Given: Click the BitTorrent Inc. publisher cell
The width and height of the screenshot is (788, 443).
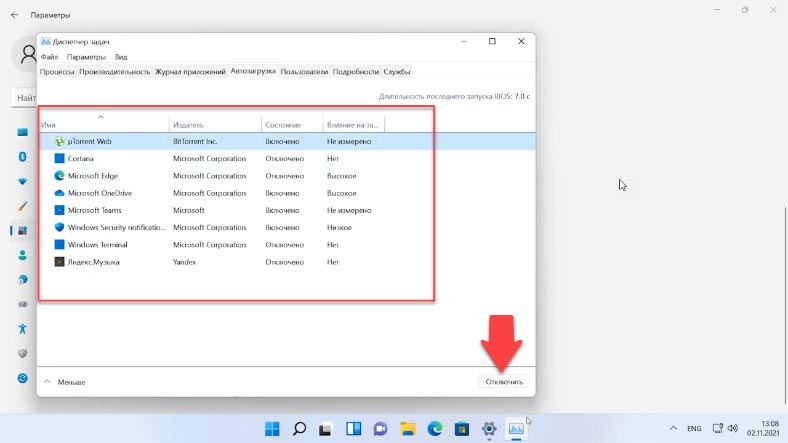Looking at the screenshot, I should pos(195,142).
